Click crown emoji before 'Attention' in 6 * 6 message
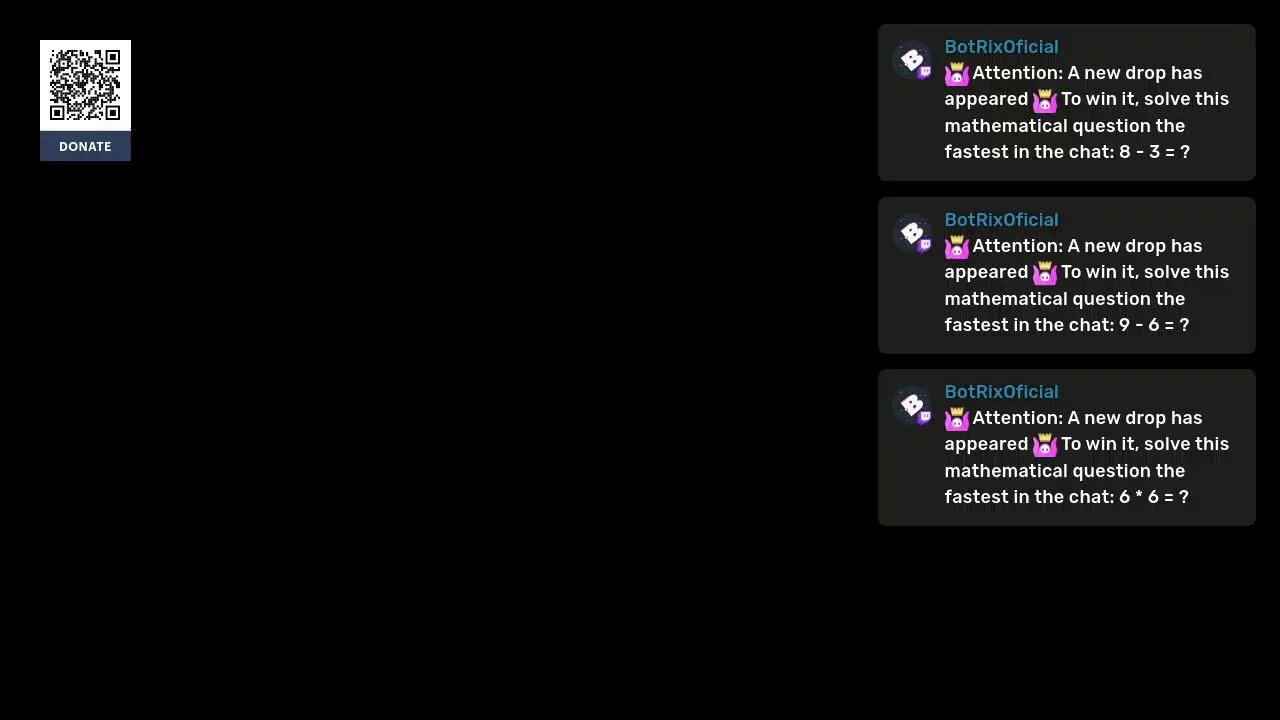1280x720 pixels. point(957,419)
